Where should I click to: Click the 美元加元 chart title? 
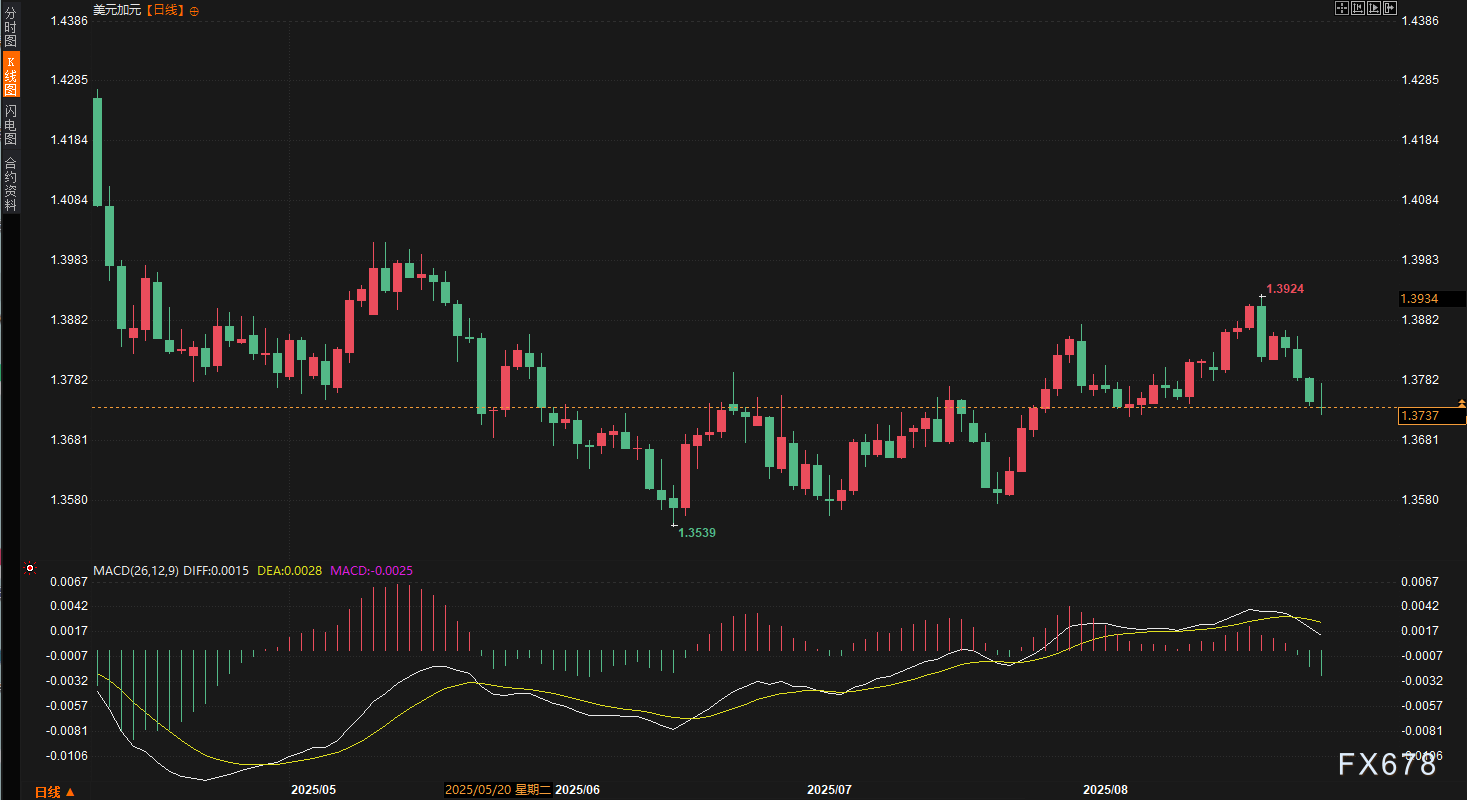pos(117,10)
